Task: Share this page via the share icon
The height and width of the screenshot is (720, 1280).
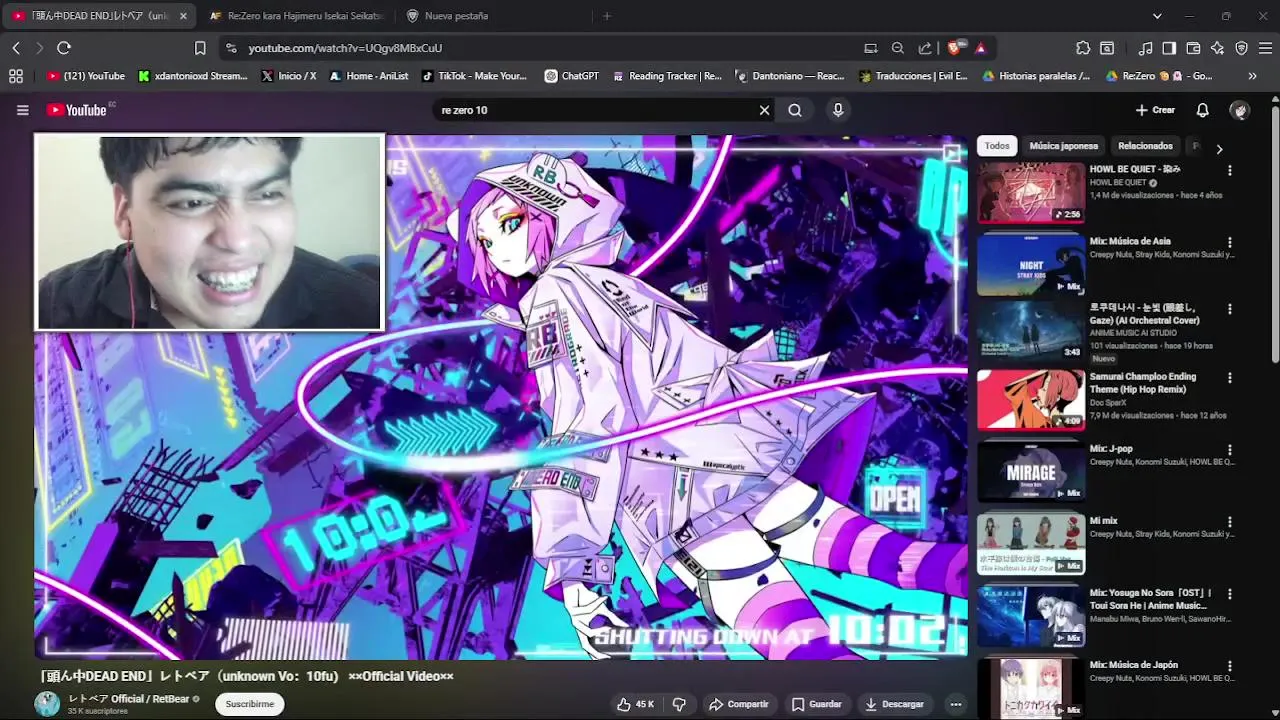Action: pos(925,48)
